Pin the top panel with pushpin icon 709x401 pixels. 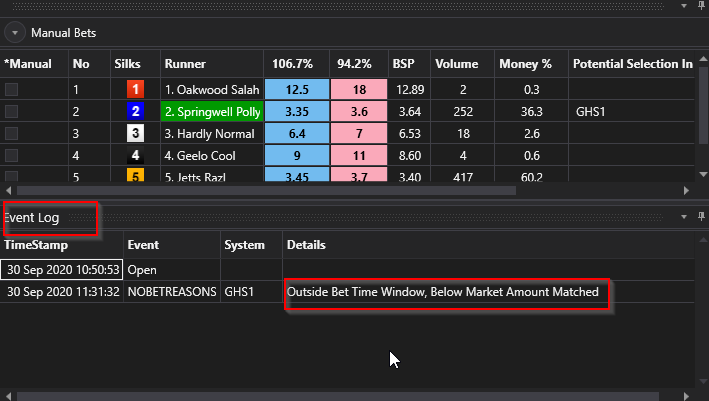point(702,5)
